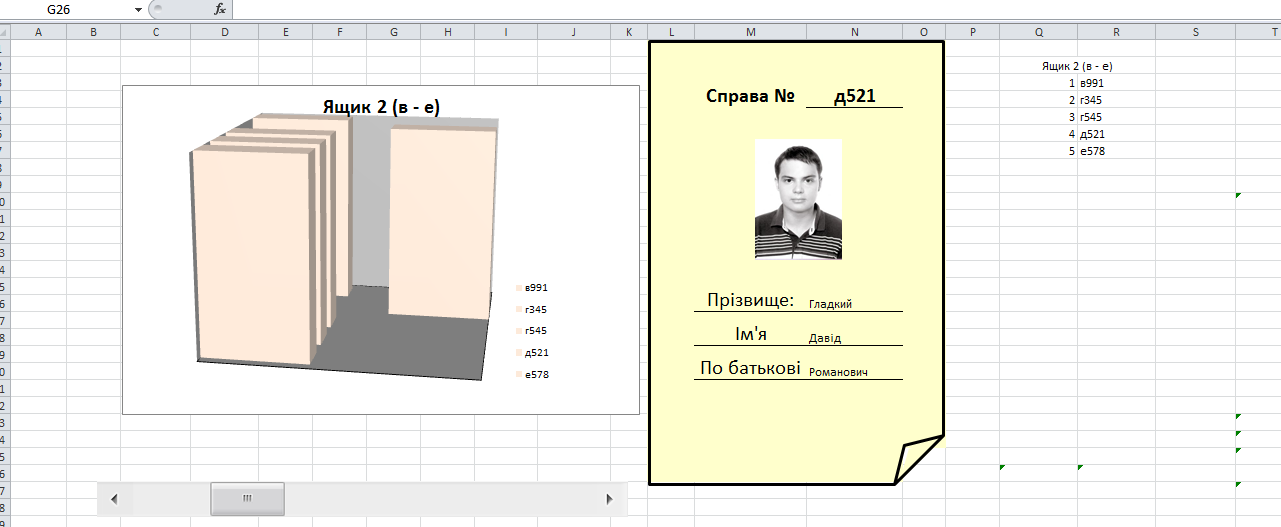Click the person's photo on the yellow card
This screenshot has width=1281, height=527.
pyautogui.click(x=798, y=200)
